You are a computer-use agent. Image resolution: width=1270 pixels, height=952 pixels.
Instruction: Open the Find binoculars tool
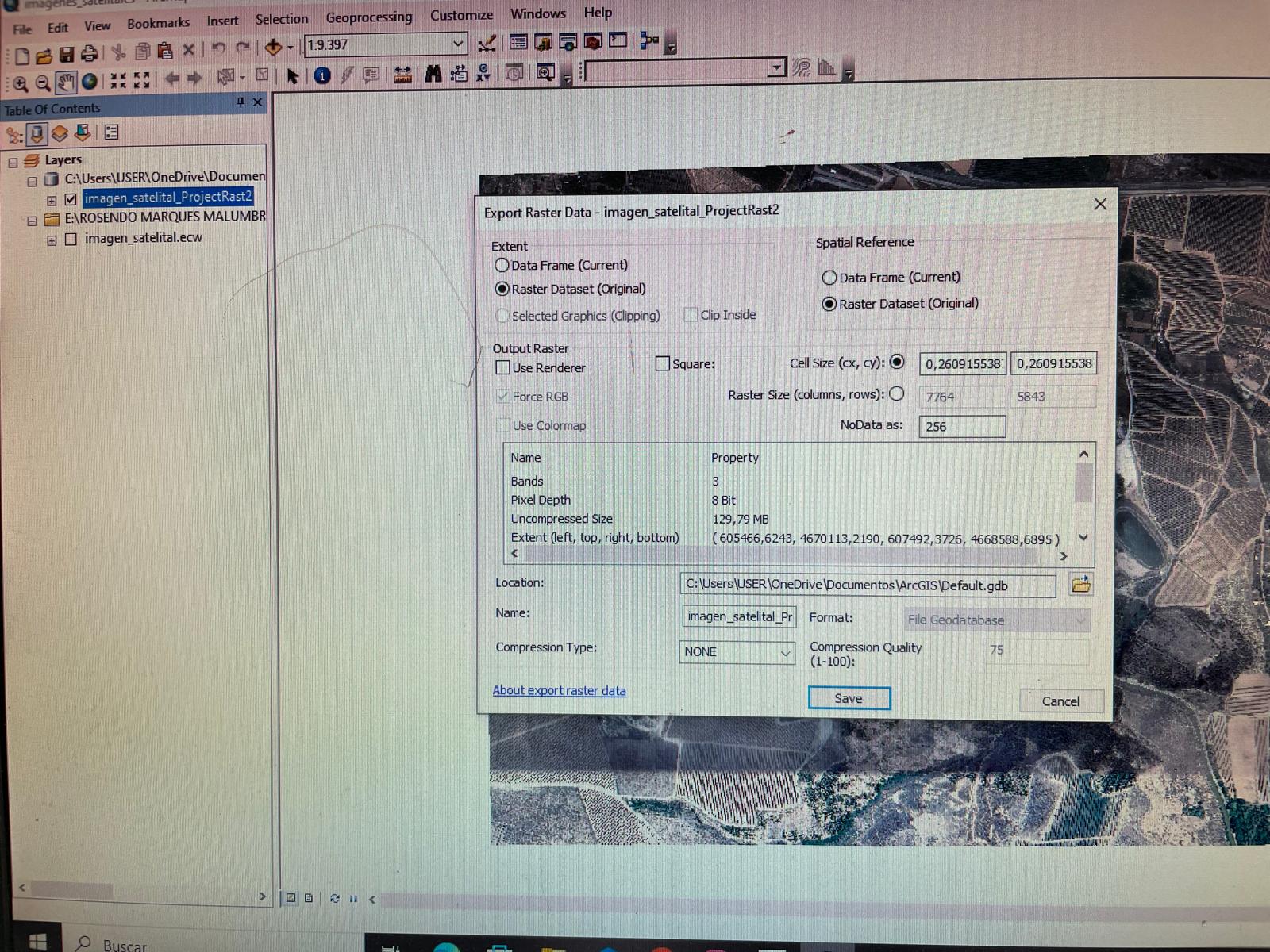tap(433, 74)
